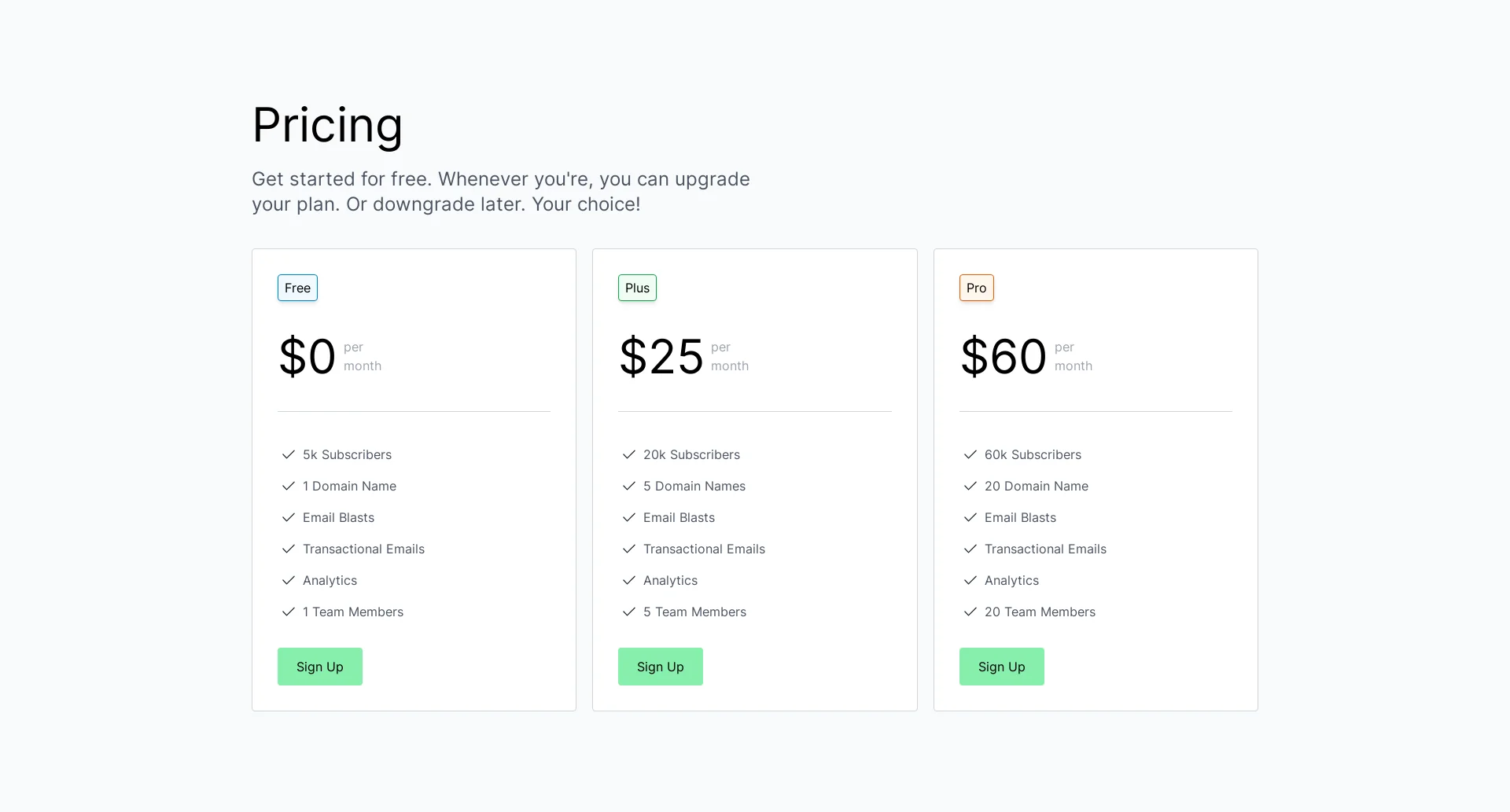Screen dimensions: 1510x812
Task: Click checkmark beside Free plan Email Blasts
Action: (289, 517)
